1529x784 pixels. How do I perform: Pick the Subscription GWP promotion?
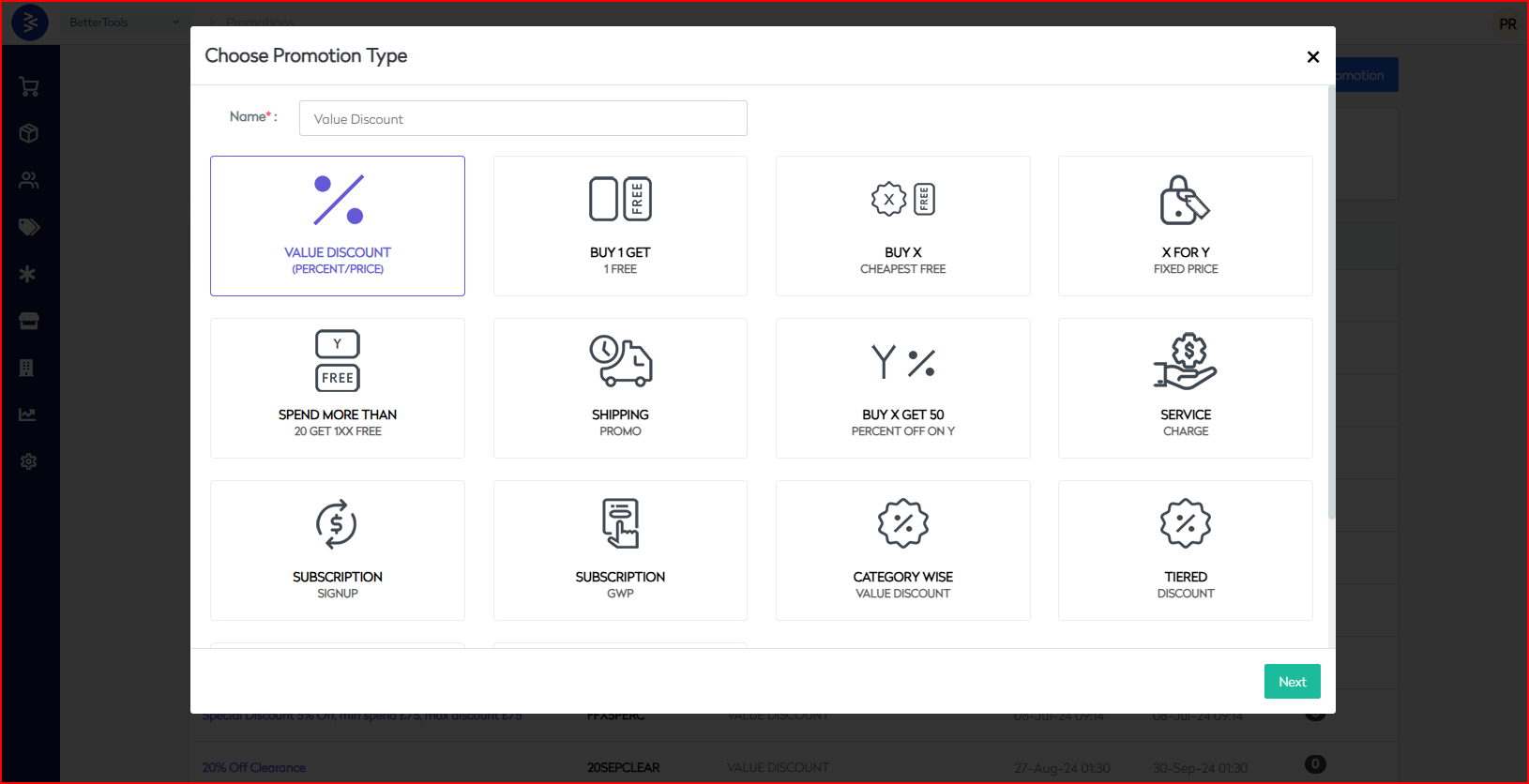(x=620, y=550)
